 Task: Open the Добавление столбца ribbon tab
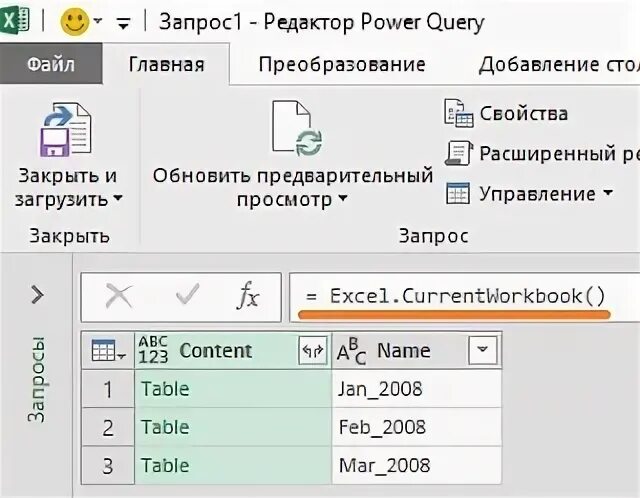tap(559, 64)
